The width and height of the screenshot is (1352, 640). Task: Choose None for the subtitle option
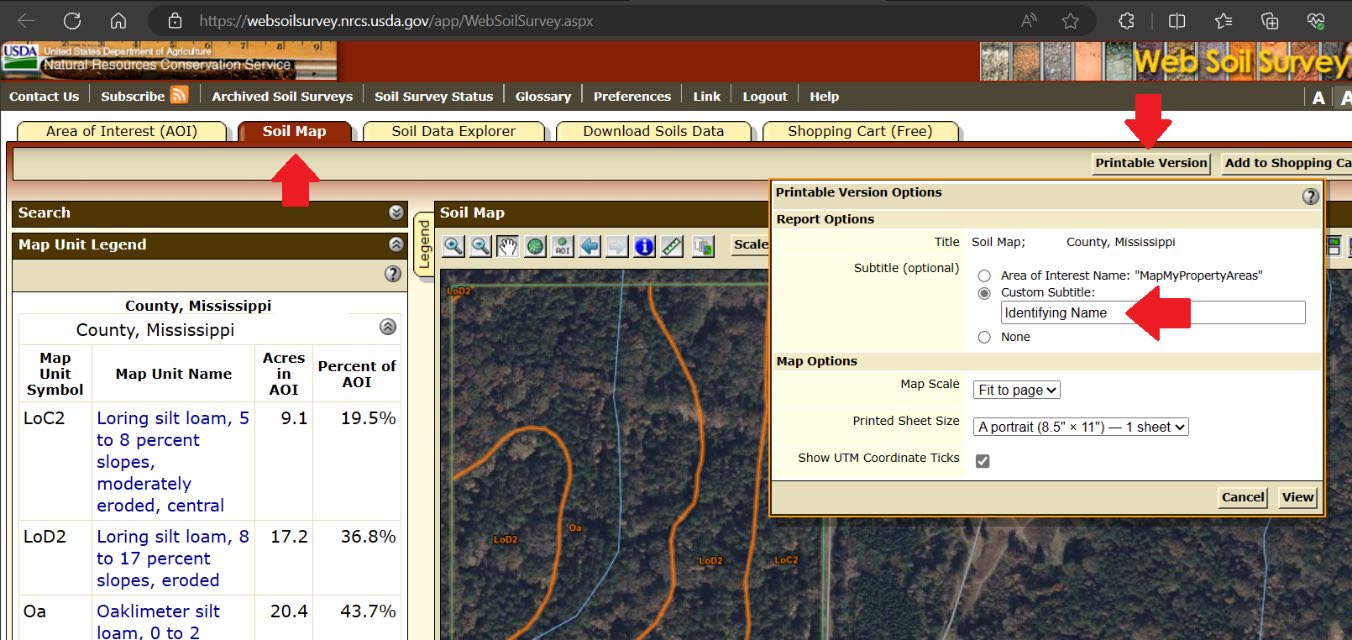[x=985, y=338]
